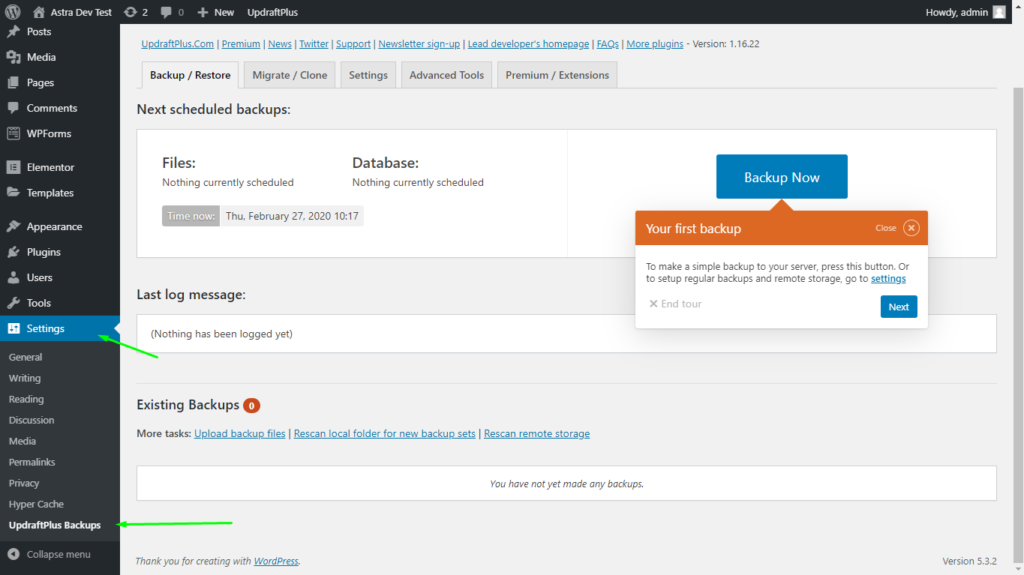The height and width of the screenshot is (575, 1024).
Task: Click the Tools wrench icon
Action: [13, 303]
